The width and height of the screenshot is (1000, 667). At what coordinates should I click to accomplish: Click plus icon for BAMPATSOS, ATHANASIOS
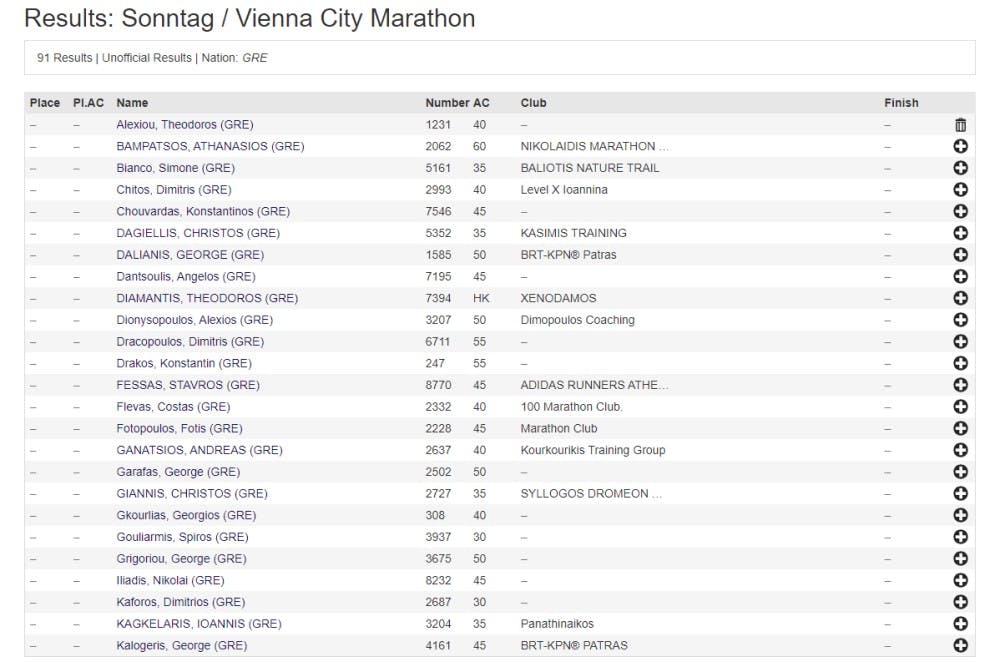tap(961, 147)
